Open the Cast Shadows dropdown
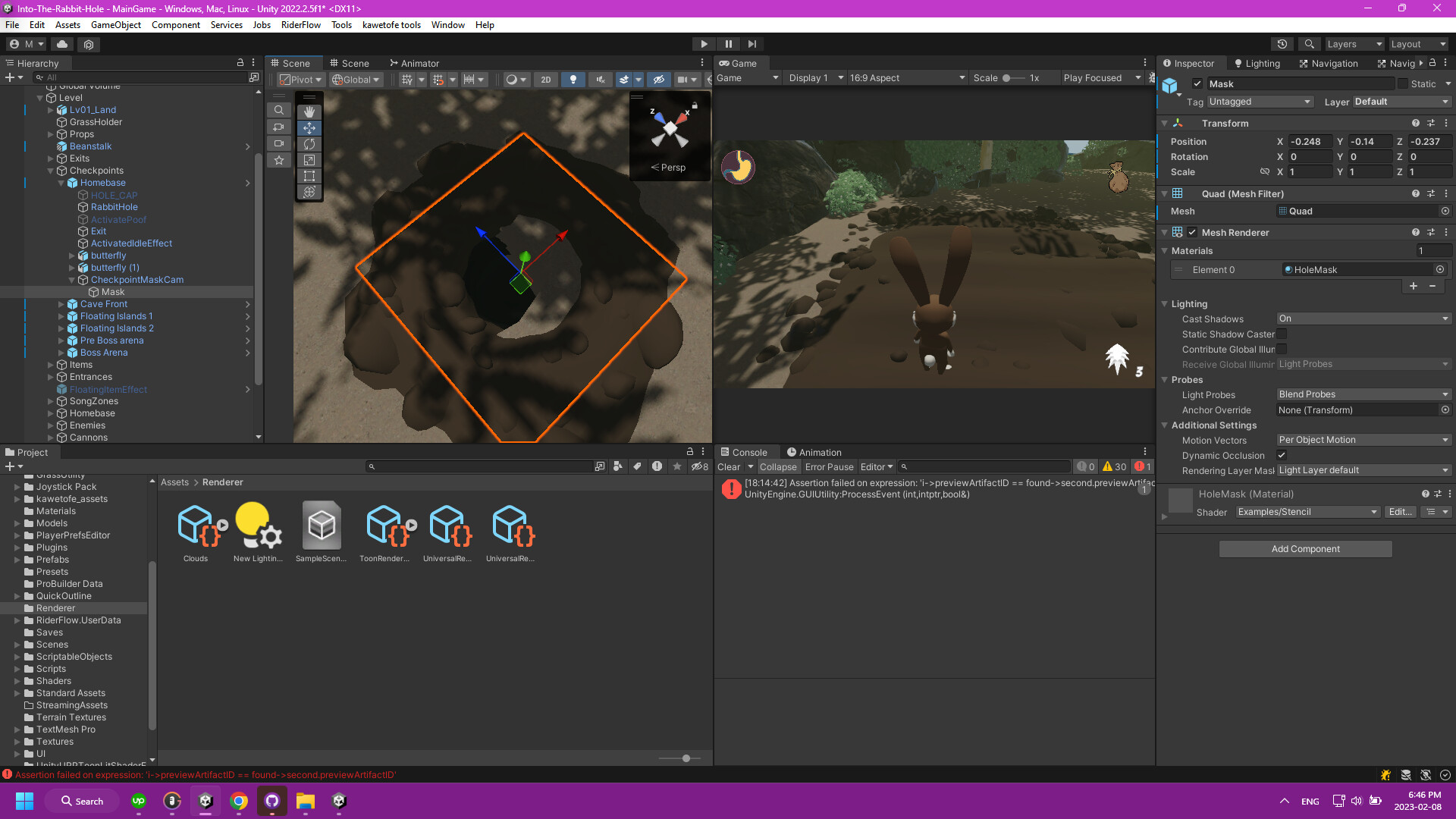This screenshot has height=819, width=1456. point(1363,318)
